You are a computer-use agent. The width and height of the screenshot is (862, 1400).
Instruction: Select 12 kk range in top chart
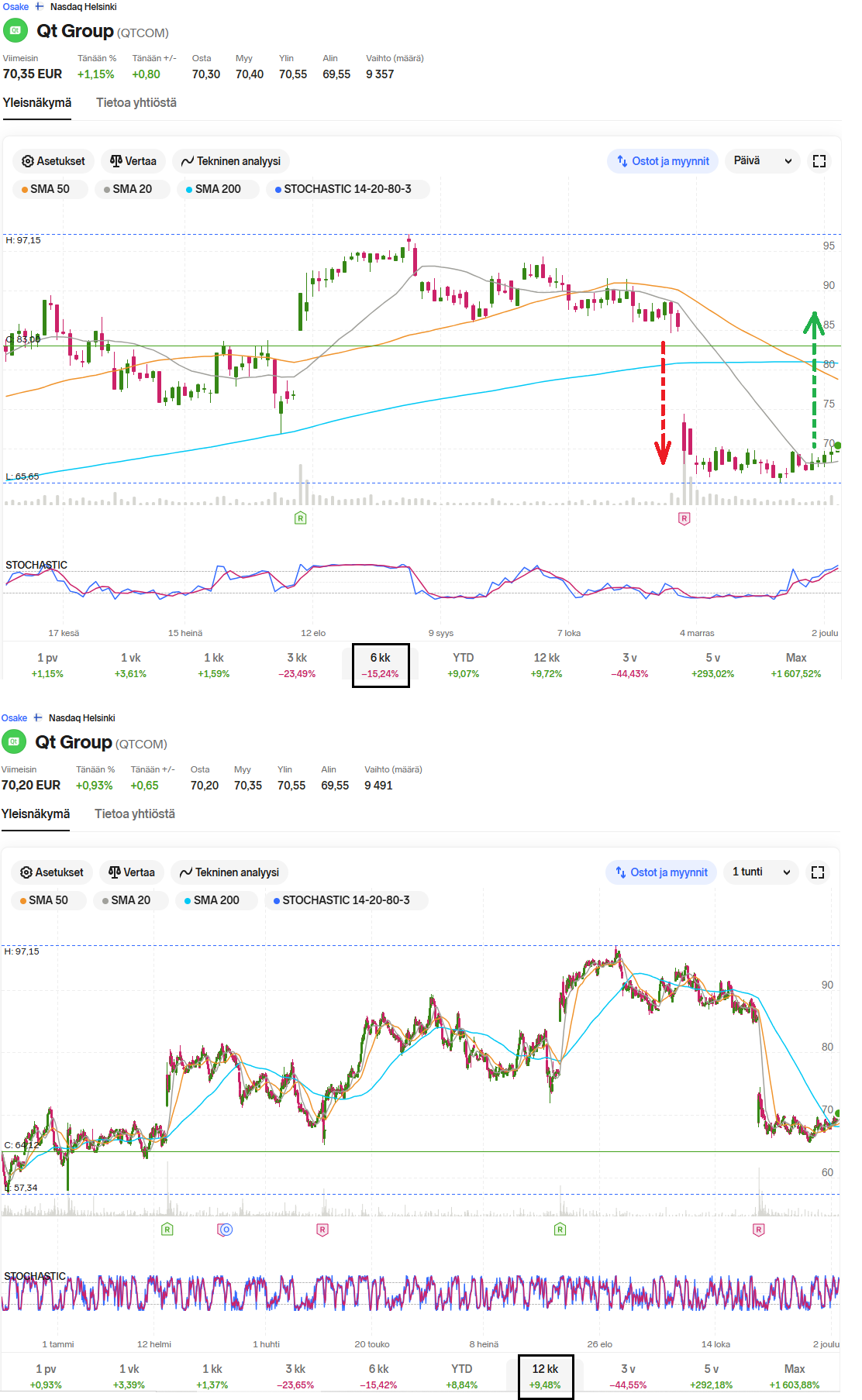[547, 665]
